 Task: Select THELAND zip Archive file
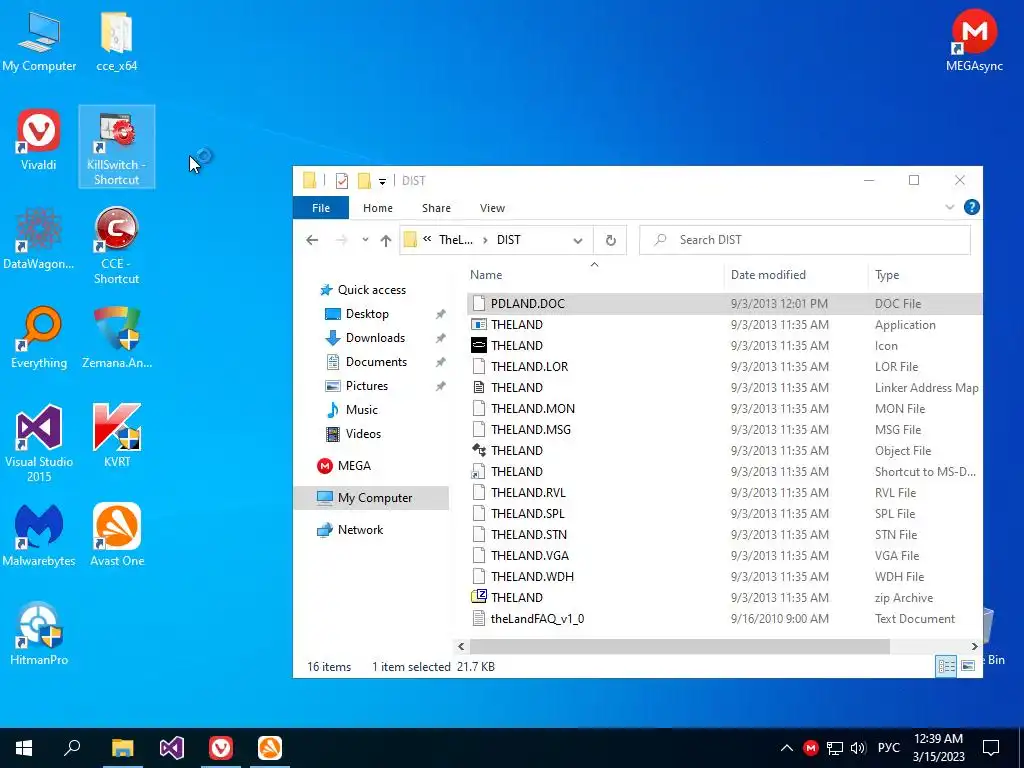click(x=516, y=598)
